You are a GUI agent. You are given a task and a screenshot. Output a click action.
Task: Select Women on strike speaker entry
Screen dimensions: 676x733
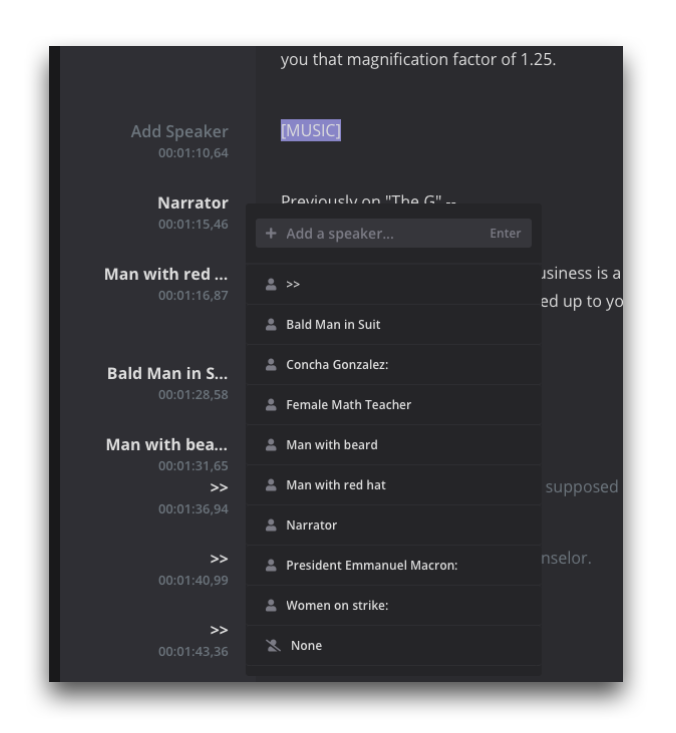click(x=393, y=606)
